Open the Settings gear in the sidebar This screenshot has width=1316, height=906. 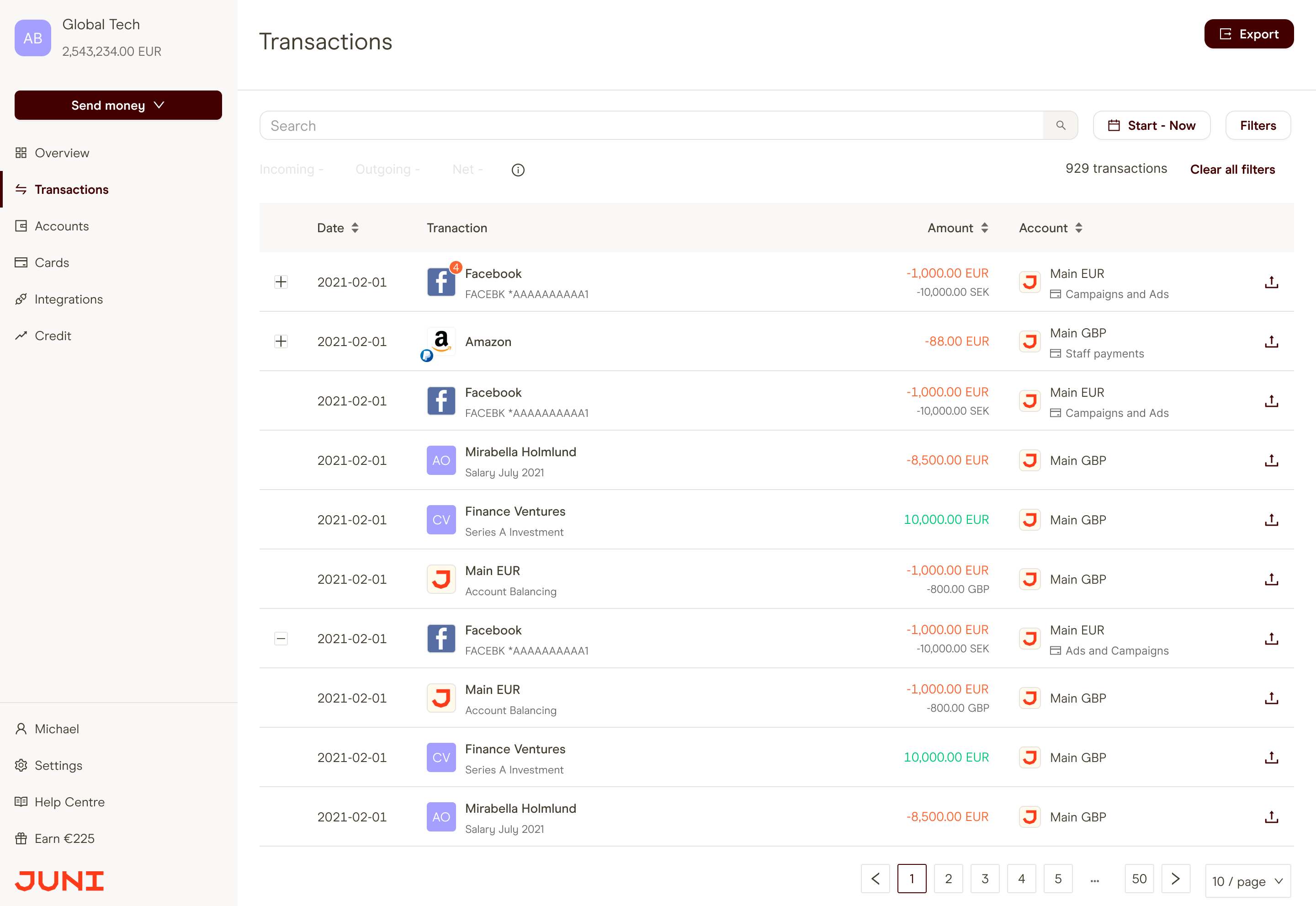pyautogui.click(x=21, y=765)
